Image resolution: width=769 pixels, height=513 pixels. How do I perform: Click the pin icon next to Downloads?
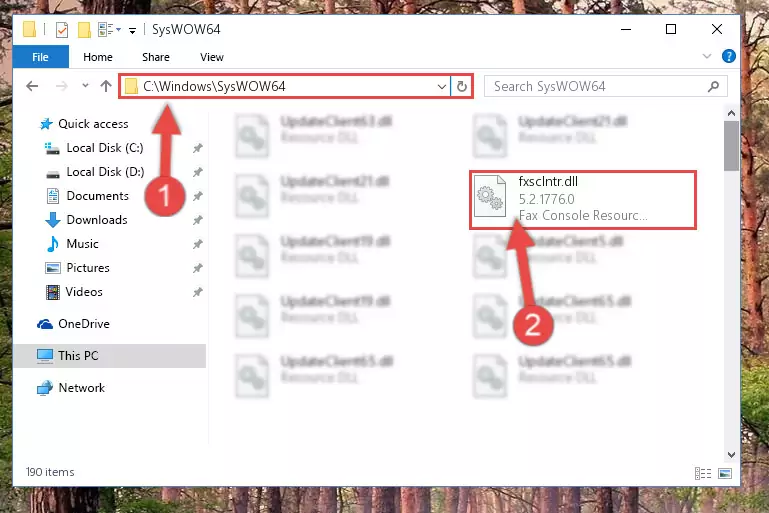[x=198, y=220]
